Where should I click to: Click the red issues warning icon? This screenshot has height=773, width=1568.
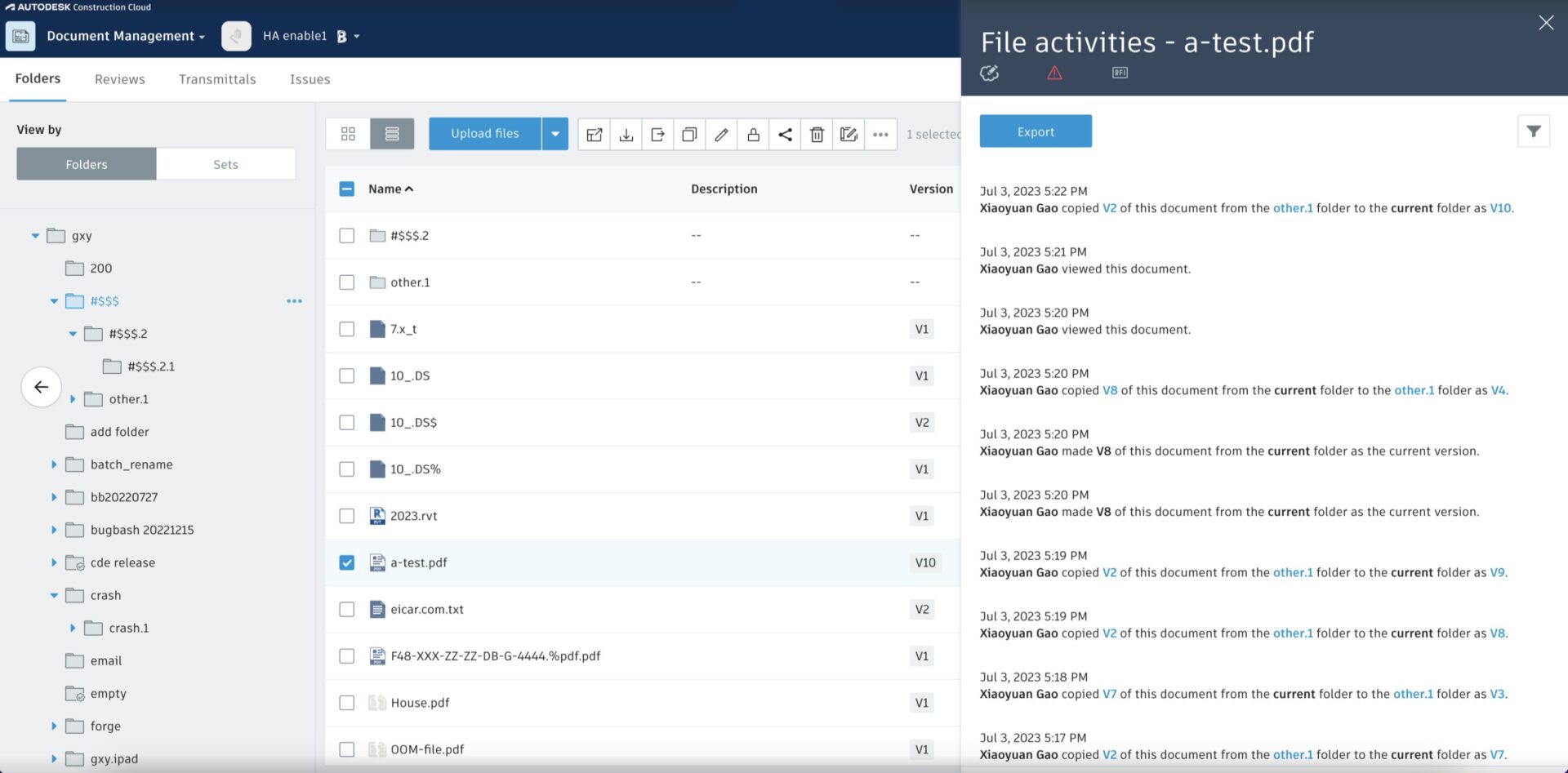[x=1054, y=73]
